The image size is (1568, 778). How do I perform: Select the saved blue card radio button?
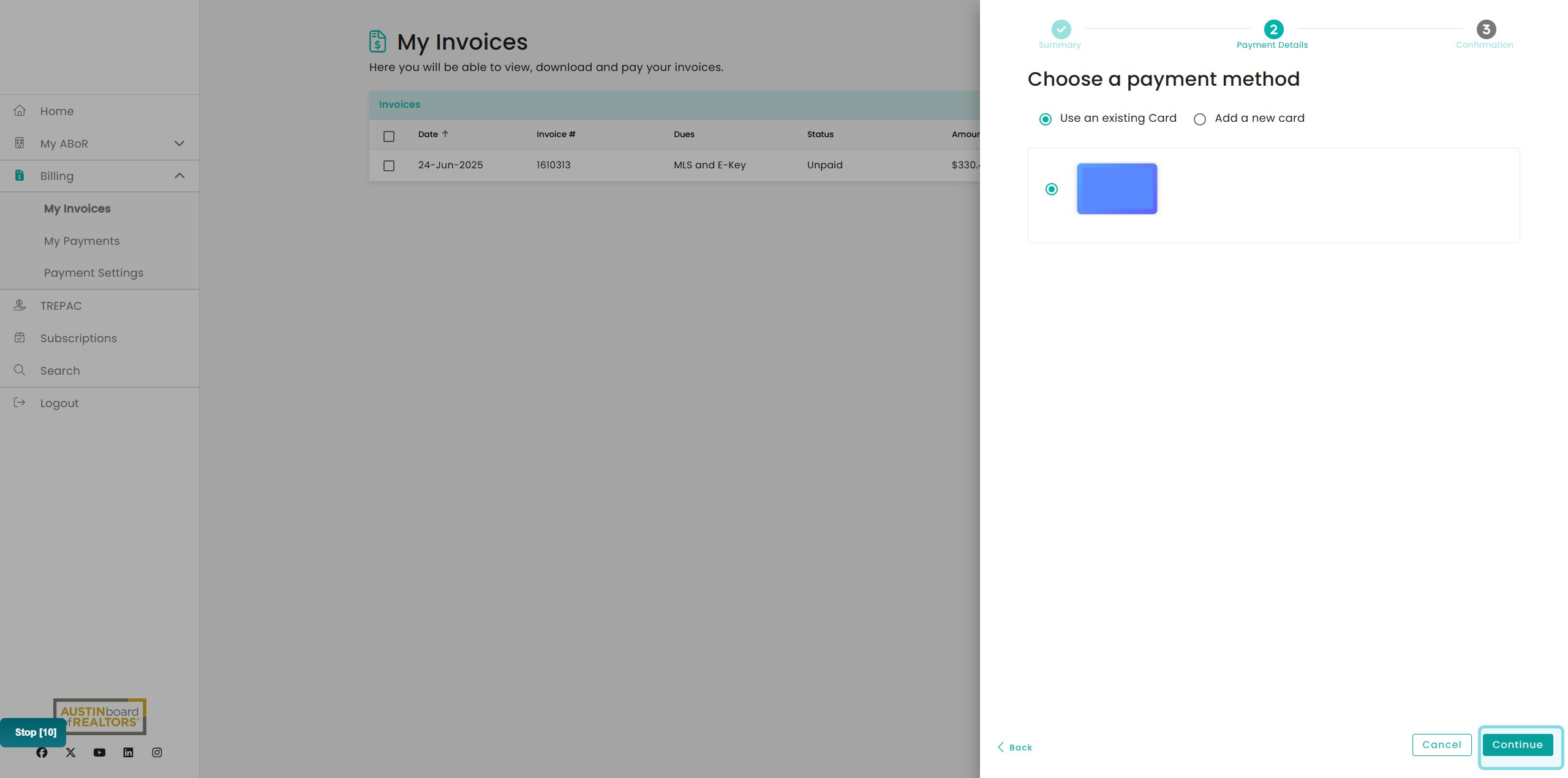point(1052,189)
